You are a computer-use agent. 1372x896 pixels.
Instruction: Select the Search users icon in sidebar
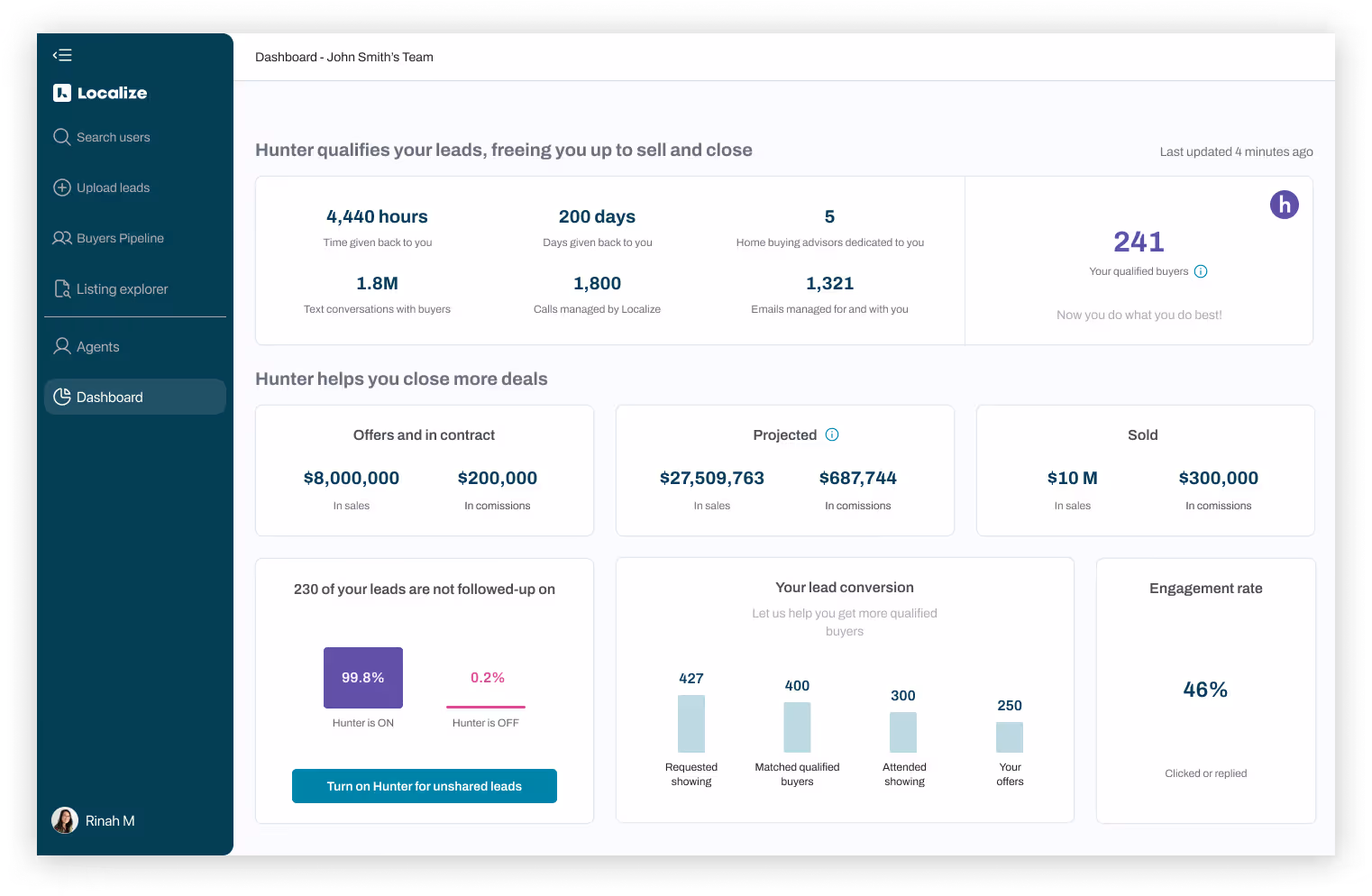pyautogui.click(x=62, y=137)
